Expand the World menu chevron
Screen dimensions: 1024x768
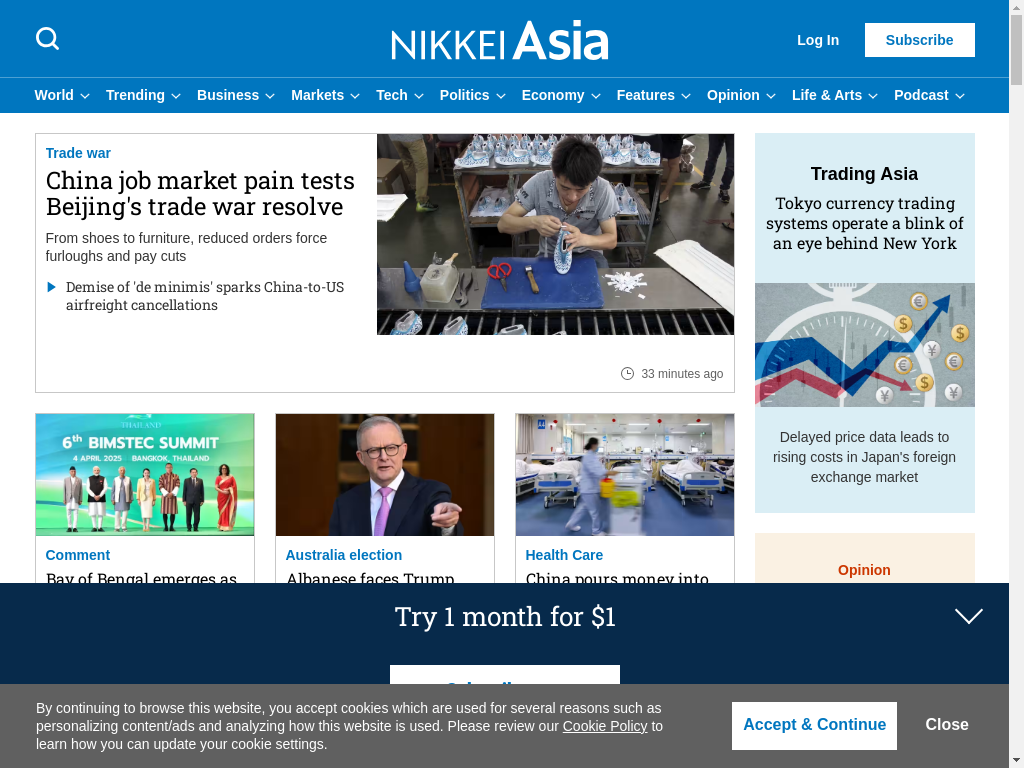click(x=85, y=96)
